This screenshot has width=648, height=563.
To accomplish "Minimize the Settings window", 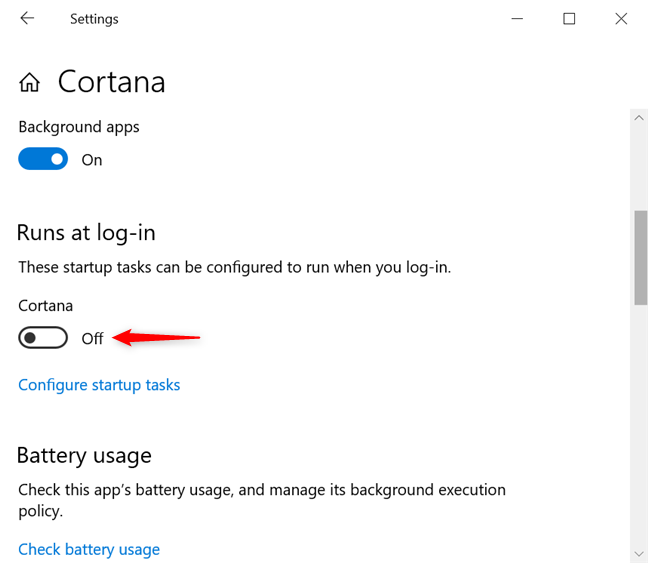I will coord(517,19).
